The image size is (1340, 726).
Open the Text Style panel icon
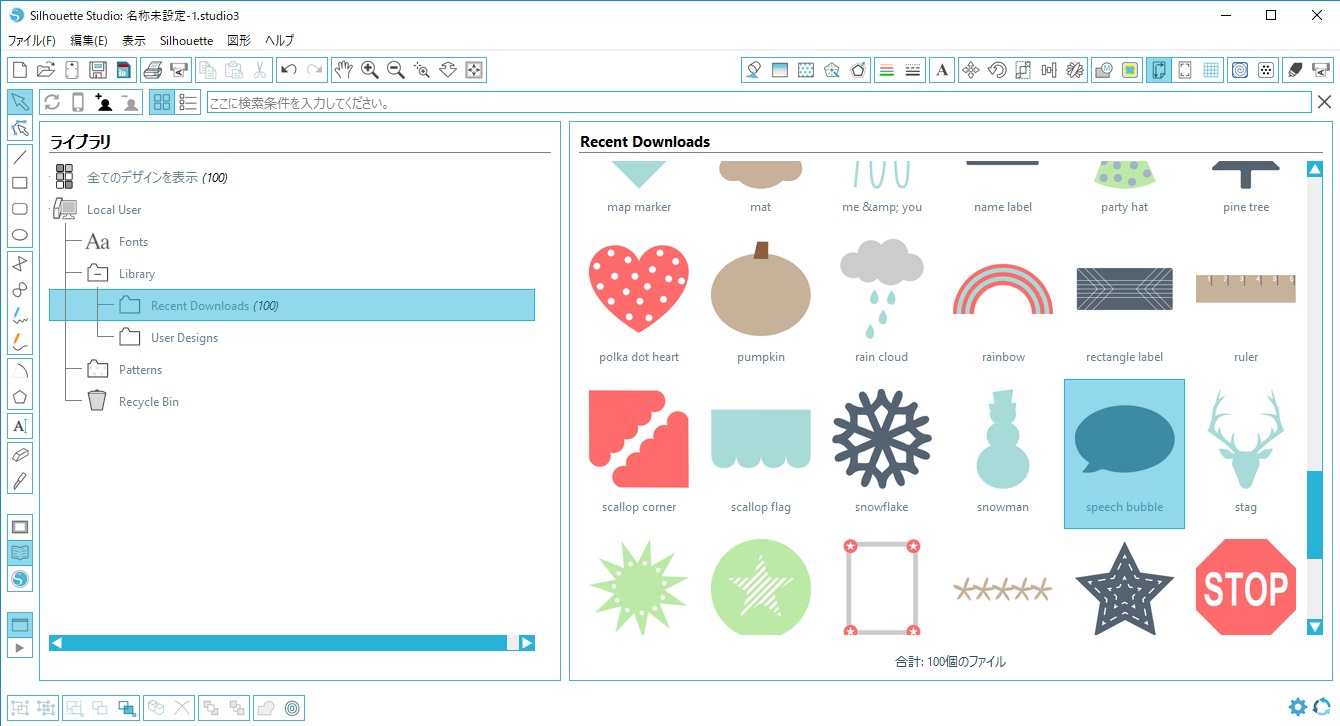pyautogui.click(x=941, y=70)
